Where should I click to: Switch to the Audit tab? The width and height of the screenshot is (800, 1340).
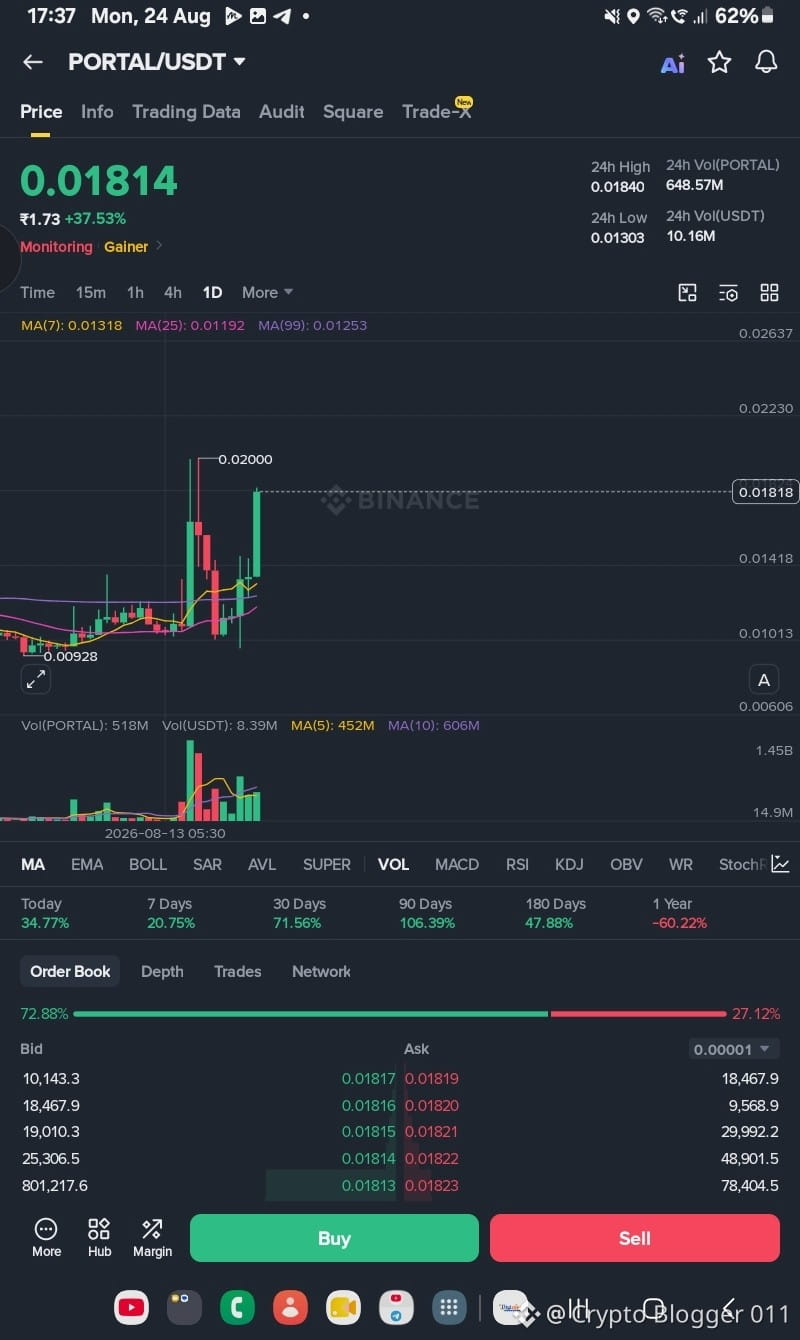[281, 112]
